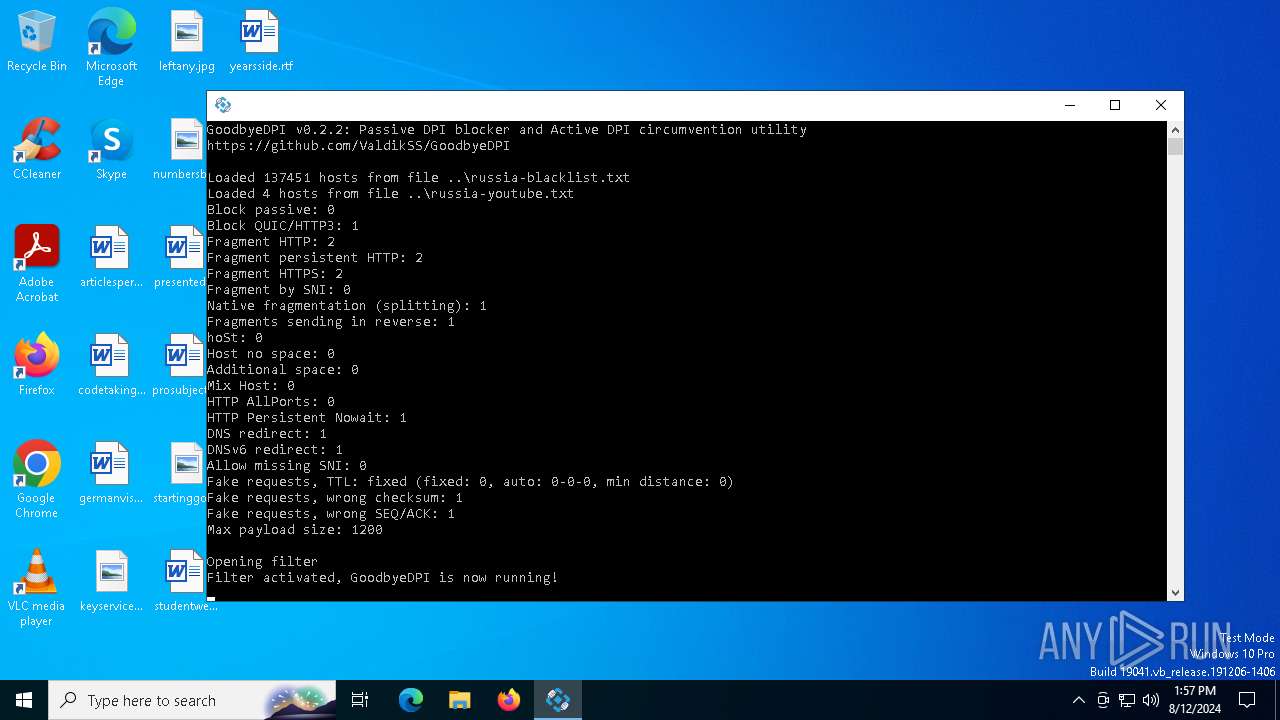Screen dimensions: 1280x720
Task: Select the leftany.jpg image file
Action: [x=187, y=42]
